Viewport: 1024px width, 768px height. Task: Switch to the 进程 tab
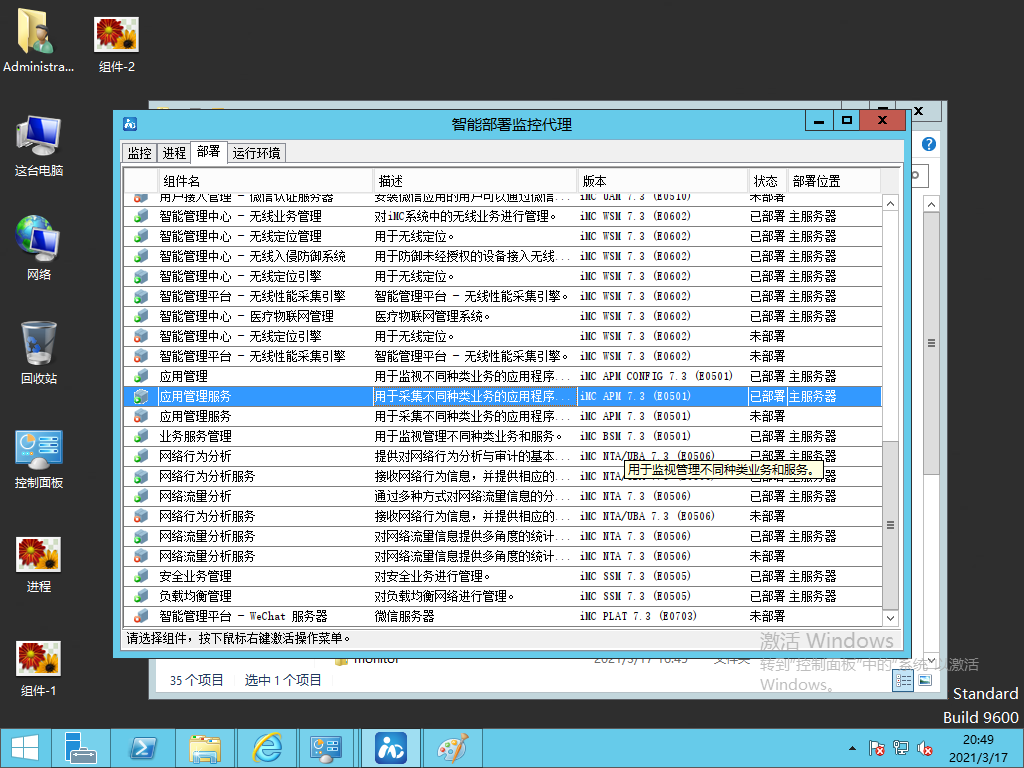tap(174, 153)
